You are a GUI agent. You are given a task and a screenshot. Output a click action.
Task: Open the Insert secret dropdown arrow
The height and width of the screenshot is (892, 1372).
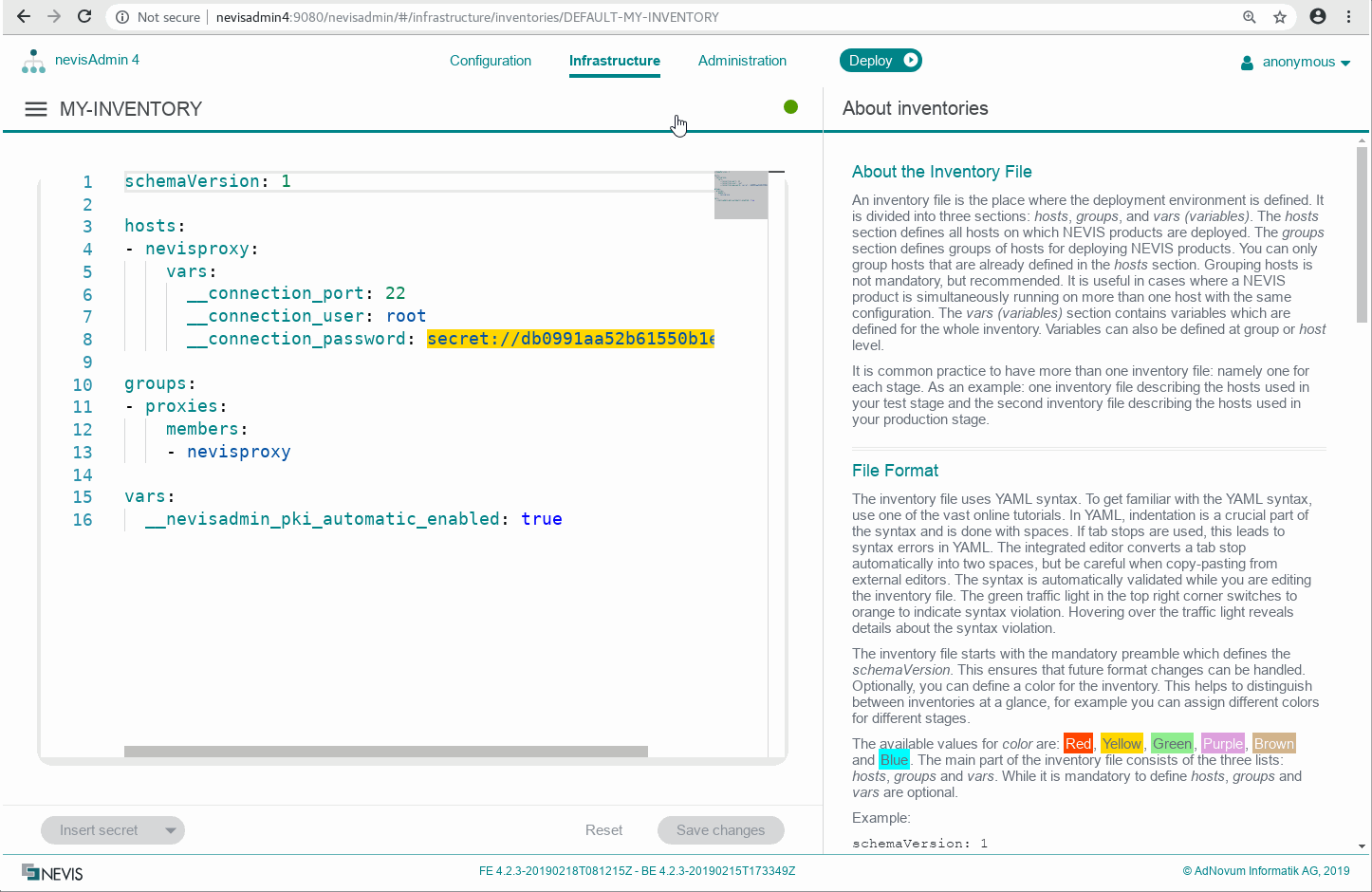(171, 830)
